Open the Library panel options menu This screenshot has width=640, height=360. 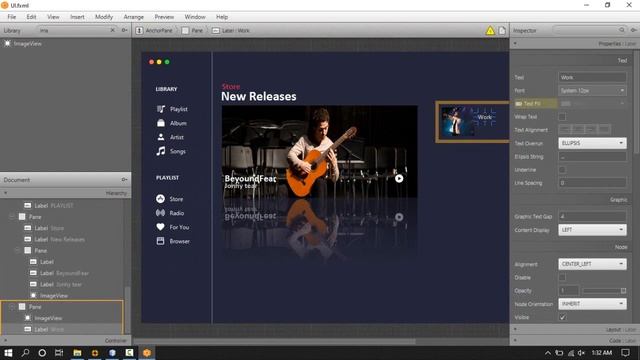(x=124, y=30)
